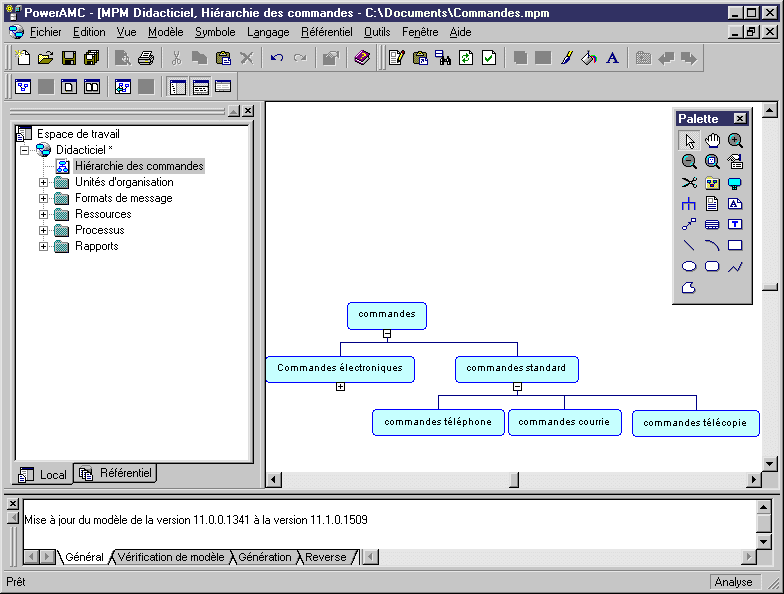
Task: Select the Ellipse shape tool
Action: (x=689, y=267)
